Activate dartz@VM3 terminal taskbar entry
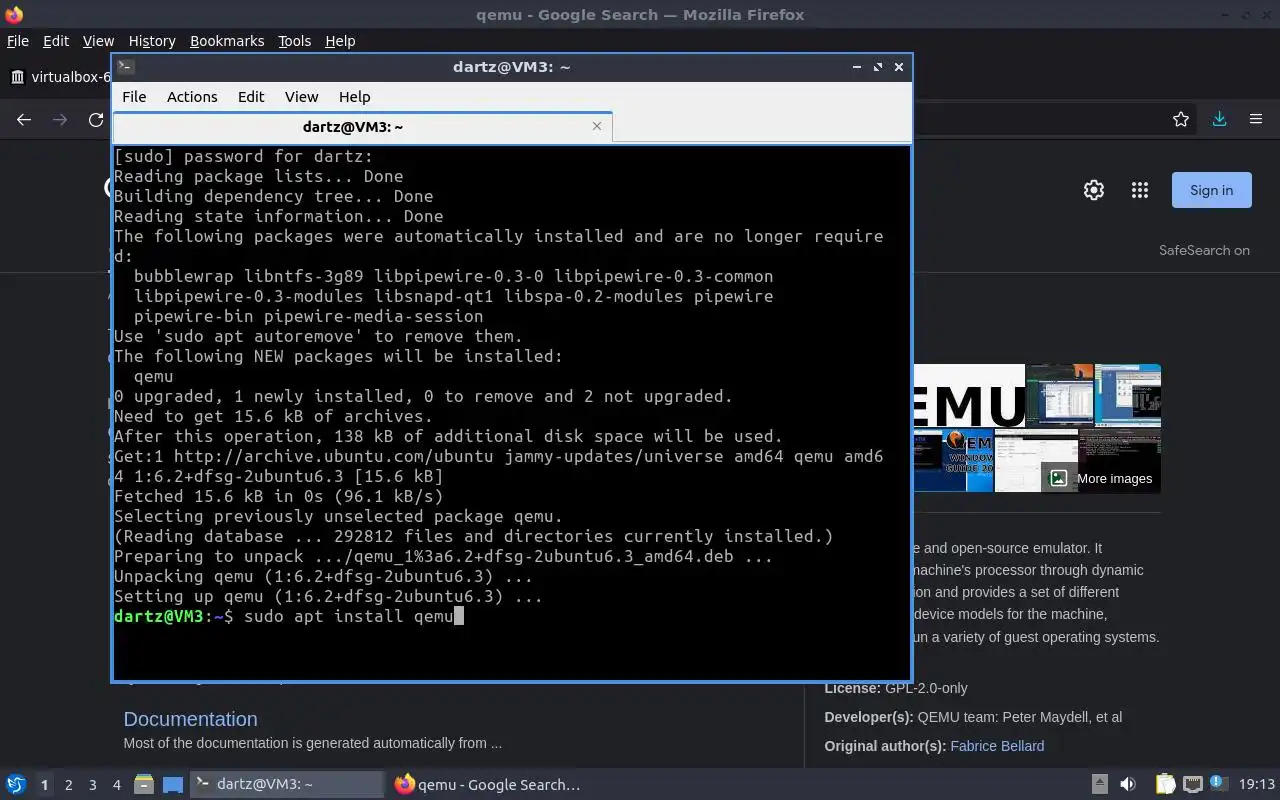The width and height of the screenshot is (1280, 800). pos(287,785)
